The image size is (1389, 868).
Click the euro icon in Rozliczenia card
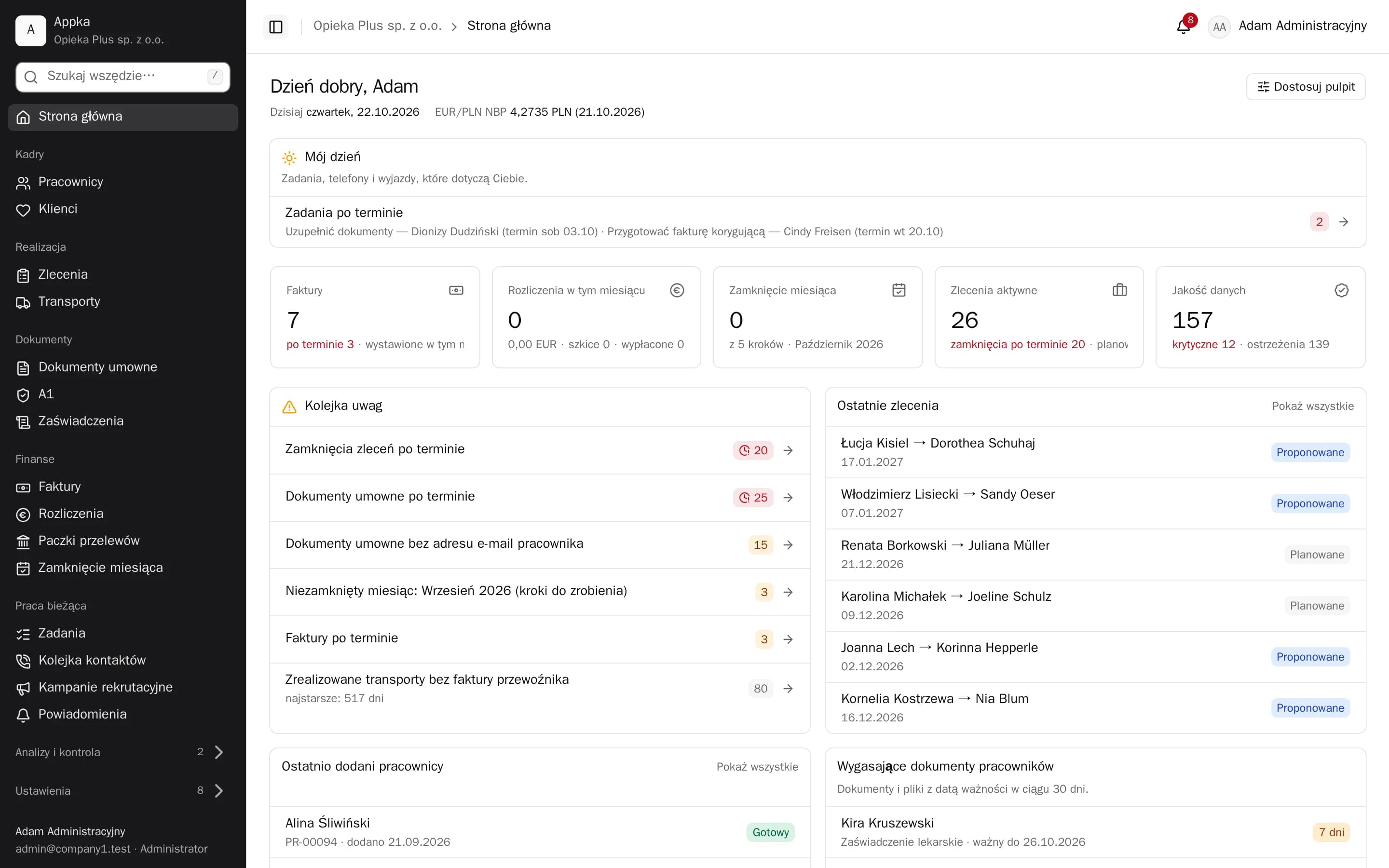tap(677, 290)
